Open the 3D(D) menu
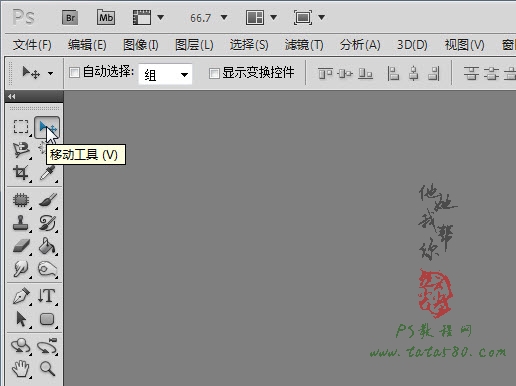This screenshot has width=516, height=386. (x=412, y=45)
